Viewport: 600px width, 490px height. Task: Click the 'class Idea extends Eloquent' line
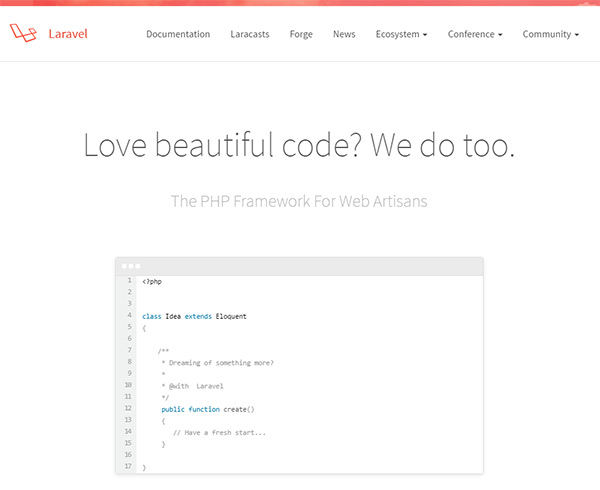coord(194,316)
